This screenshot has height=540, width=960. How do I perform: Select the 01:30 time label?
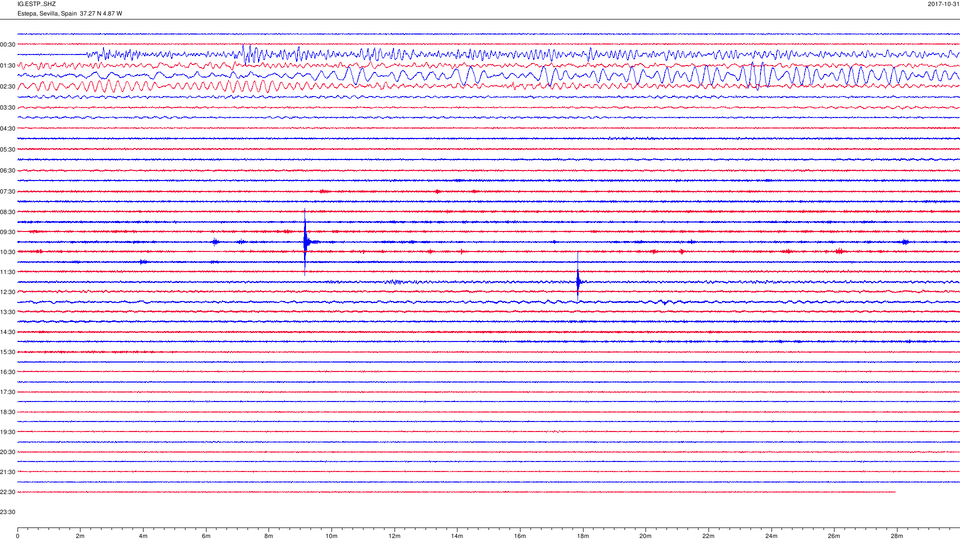[8, 66]
